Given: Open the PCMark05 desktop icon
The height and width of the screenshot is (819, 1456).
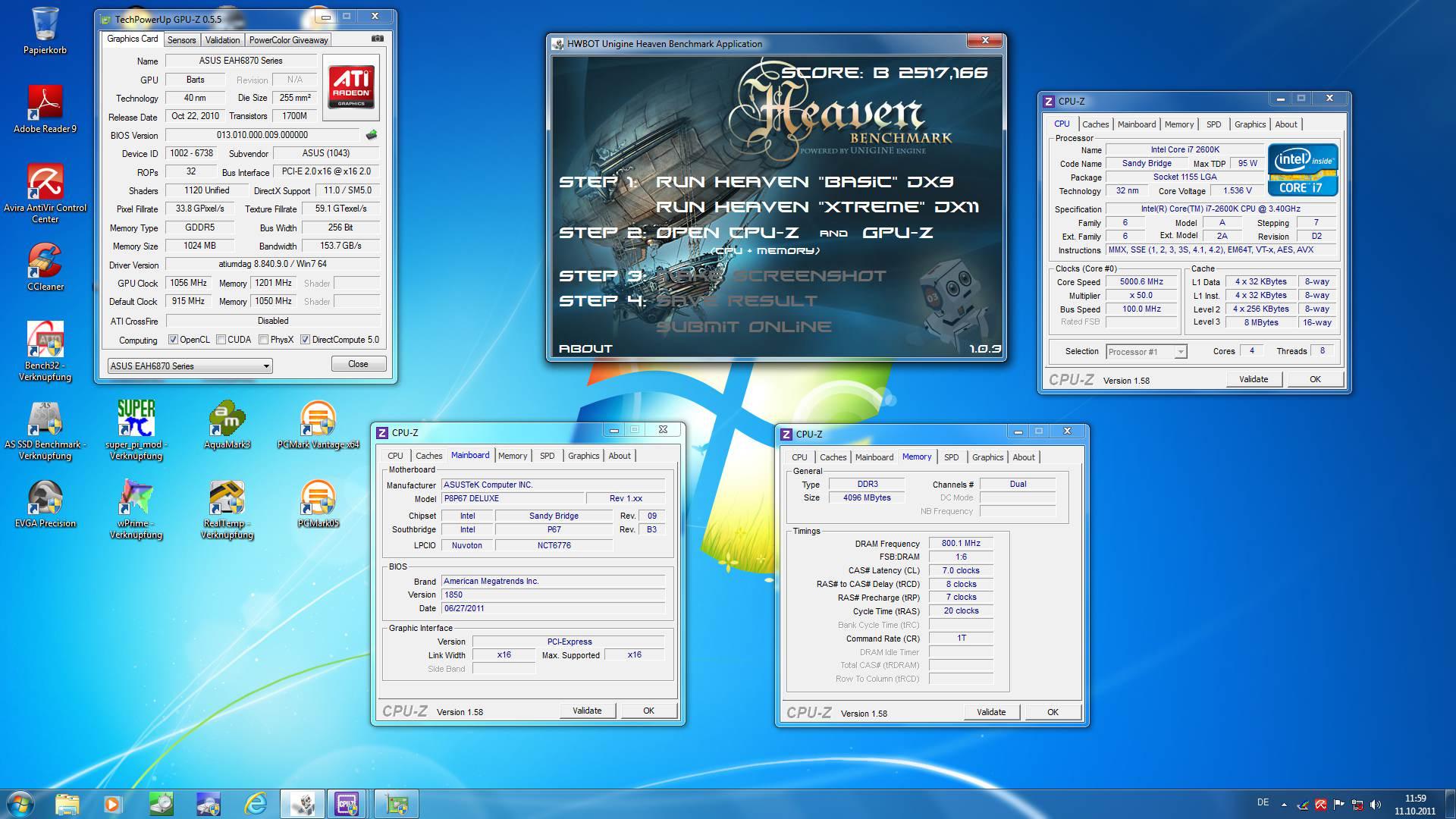Looking at the screenshot, I should click(x=318, y=503).
